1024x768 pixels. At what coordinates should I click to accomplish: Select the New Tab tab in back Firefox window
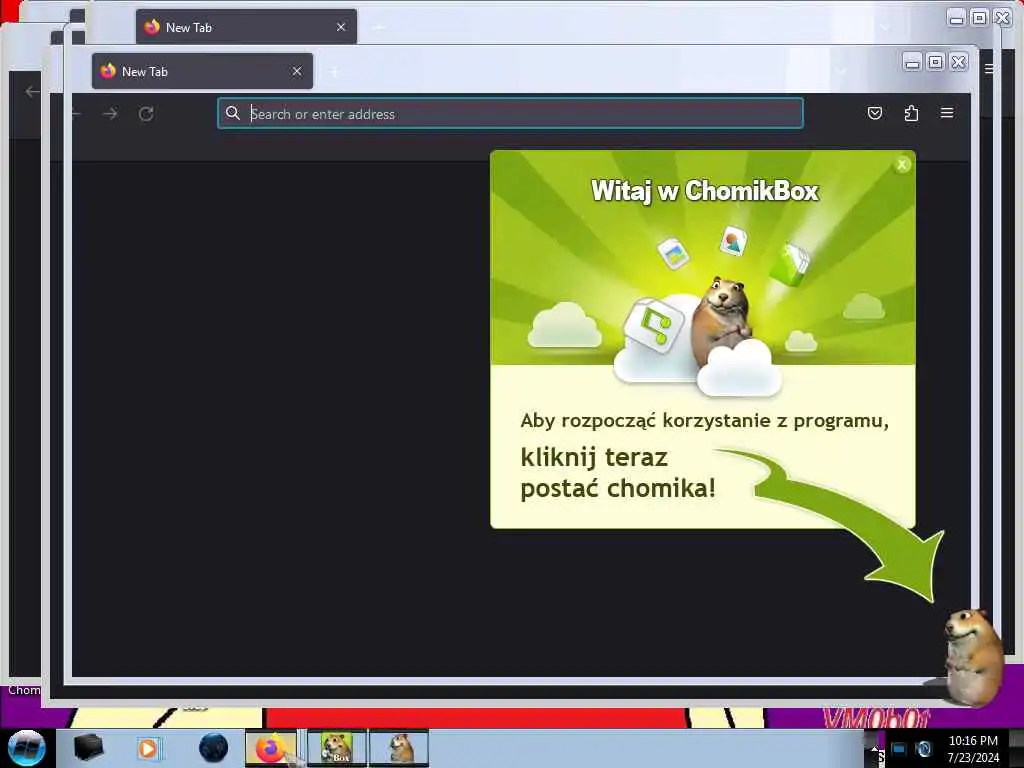click(x=246, y=27)
